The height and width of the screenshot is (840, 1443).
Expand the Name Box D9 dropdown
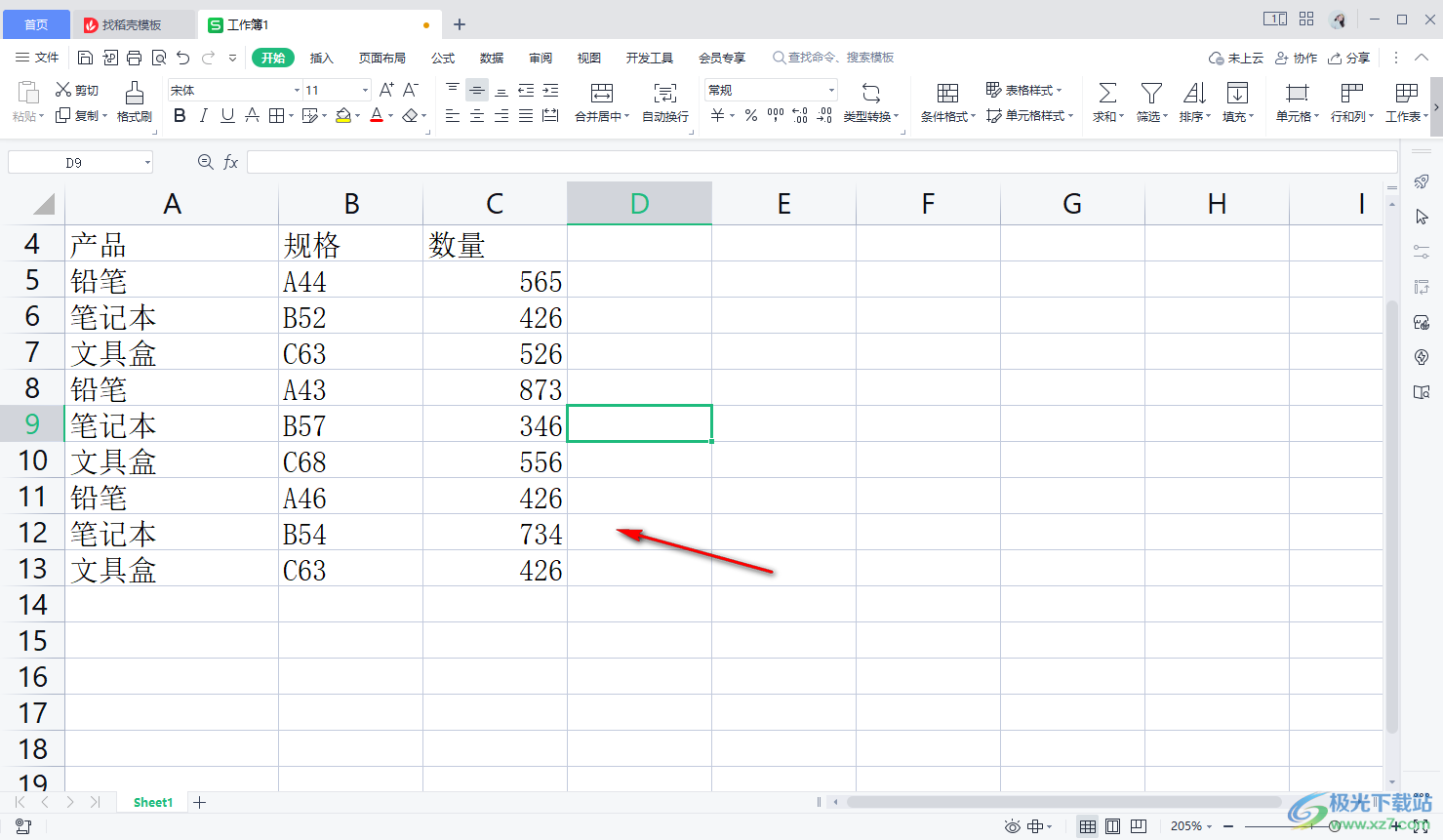coord(147,163)
